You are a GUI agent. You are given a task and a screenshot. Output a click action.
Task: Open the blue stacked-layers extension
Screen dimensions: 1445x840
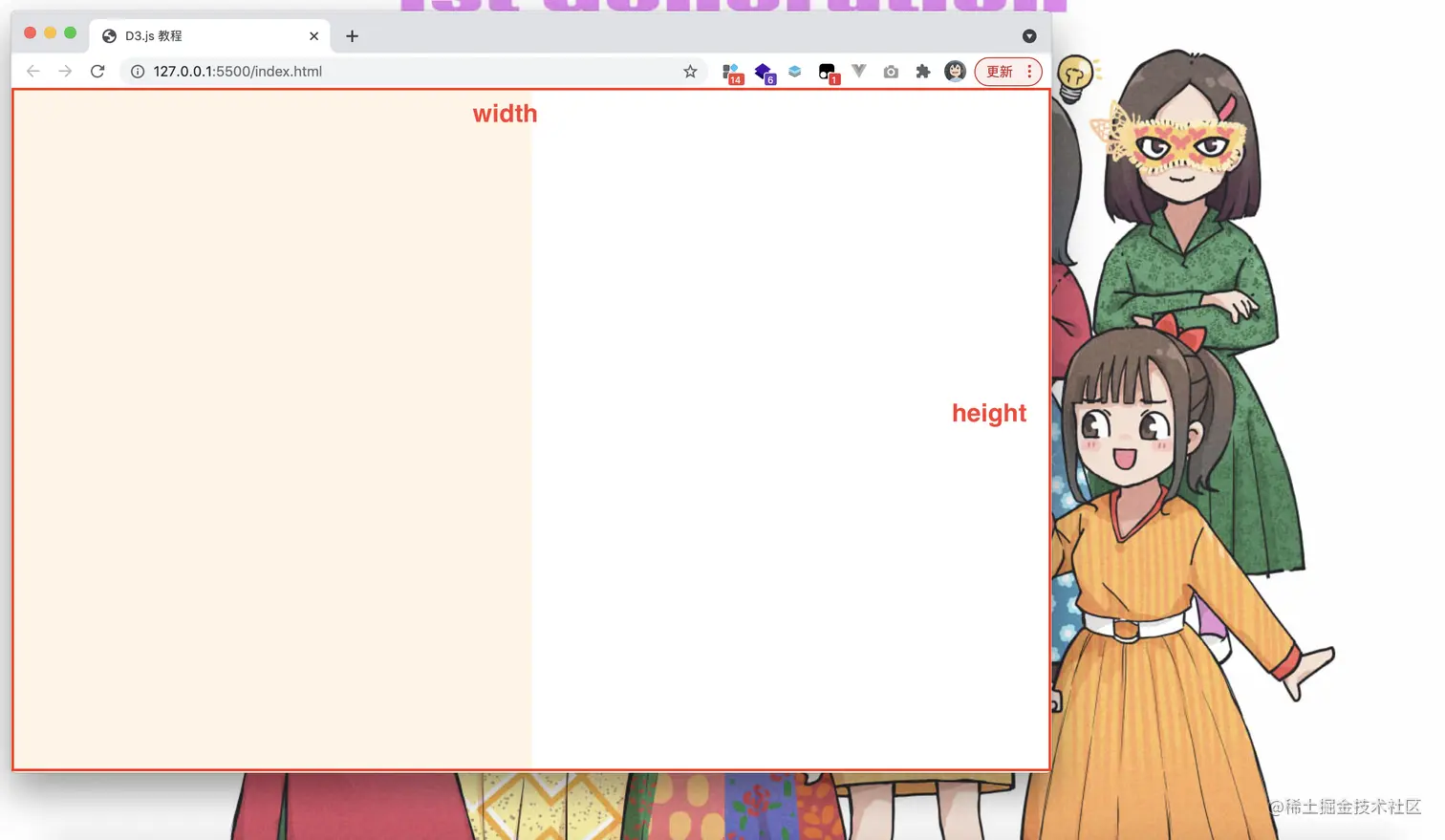(x=795, y=72)
